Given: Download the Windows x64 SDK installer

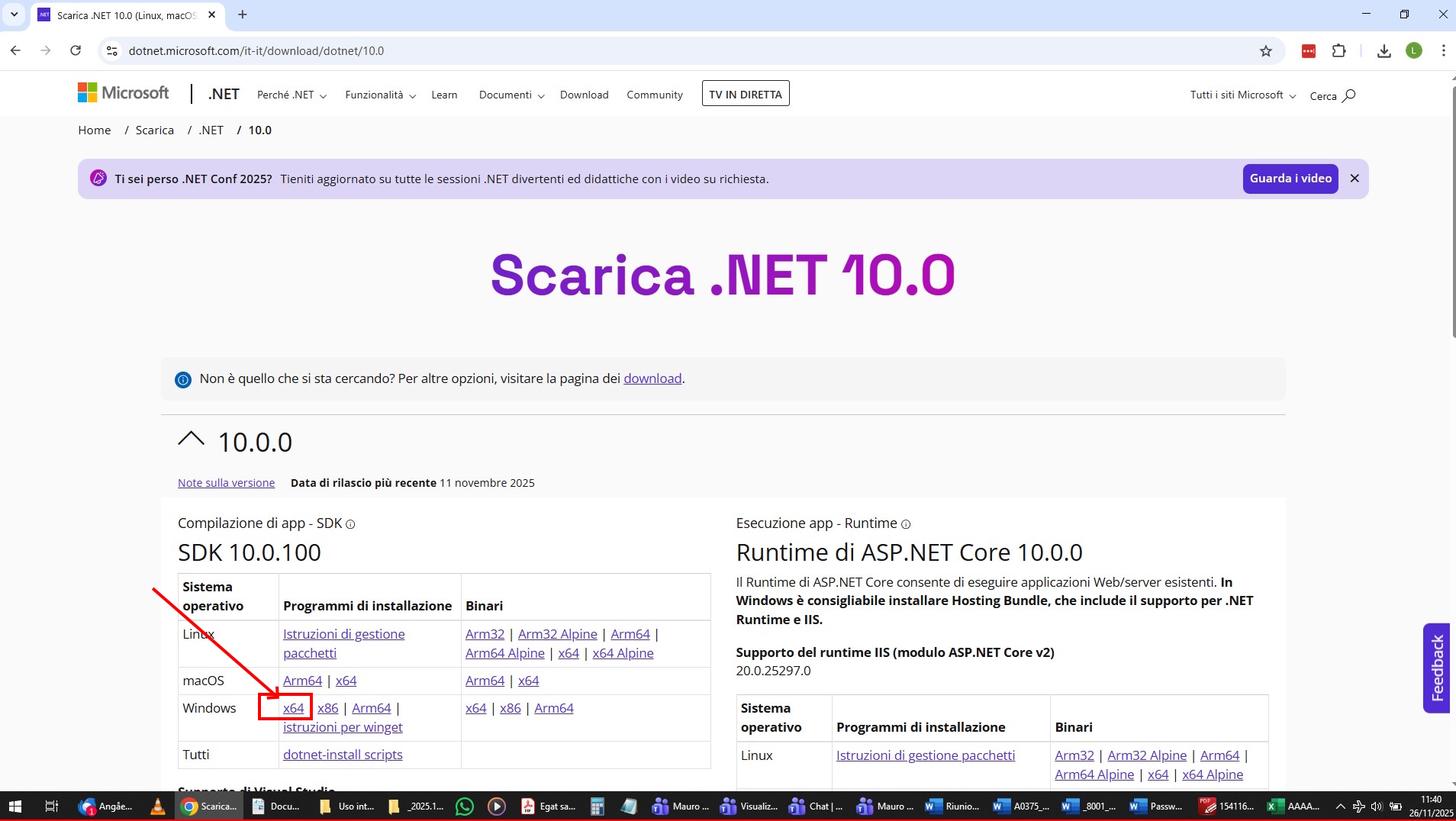Looking at the screenshot, I should point(293,708).
